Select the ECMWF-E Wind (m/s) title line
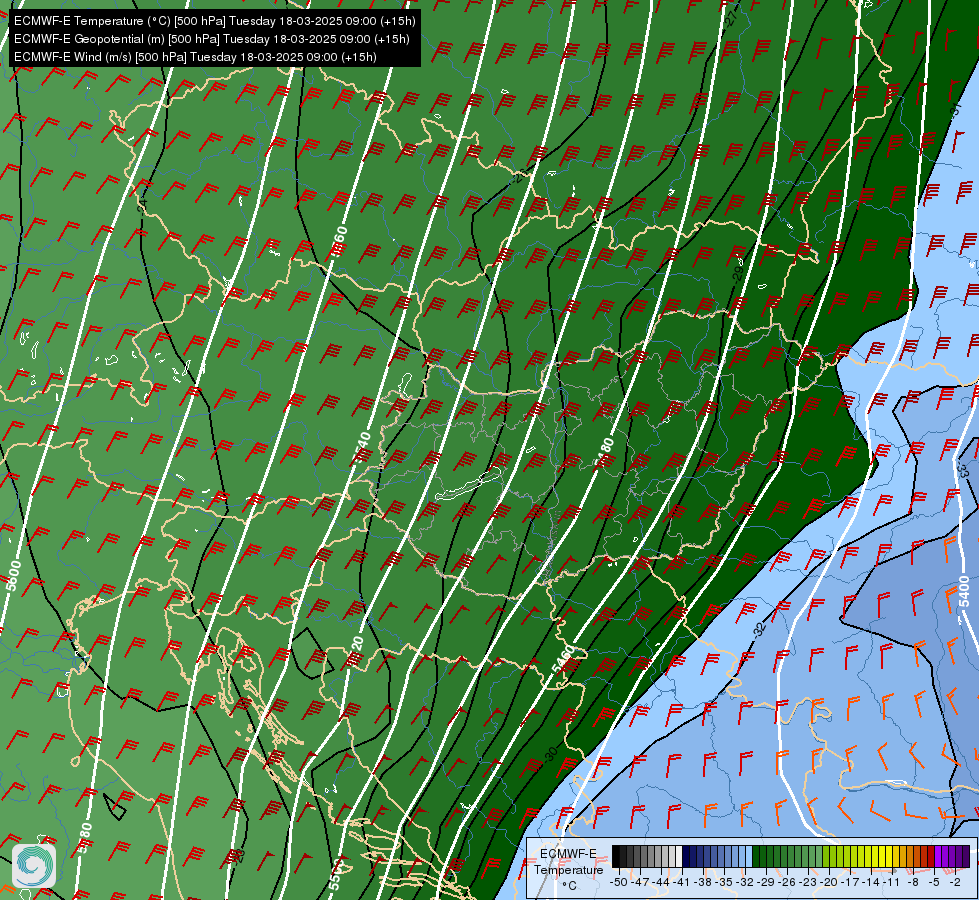Screen dimensions: 979x900 pyautogui.click(x=195, y=57)
